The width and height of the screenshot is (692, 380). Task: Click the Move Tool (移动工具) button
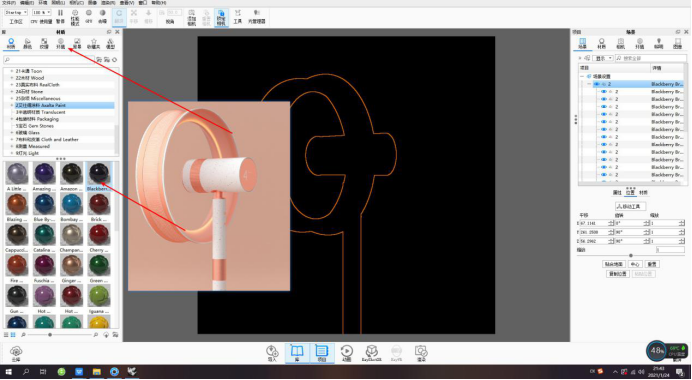click(630, 207)
